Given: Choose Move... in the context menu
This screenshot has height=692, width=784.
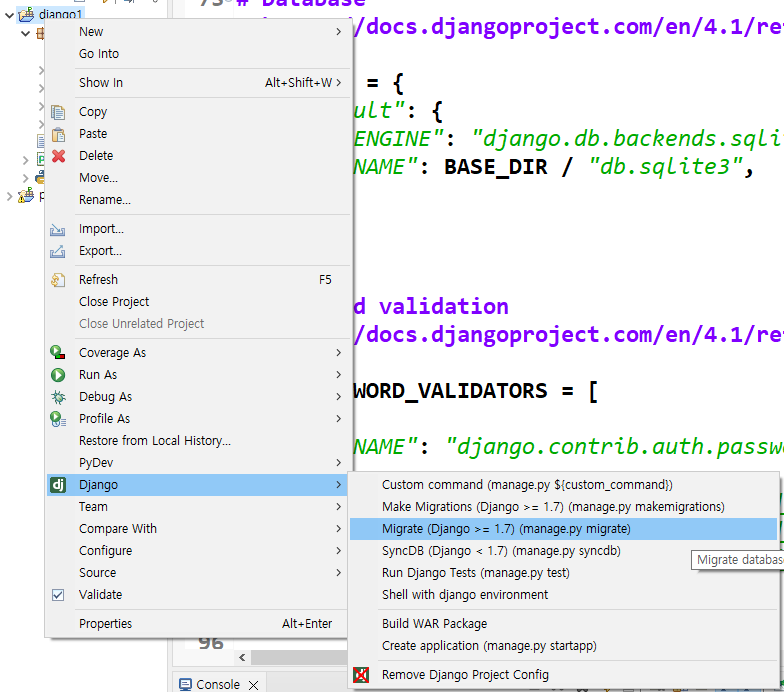Looking at the screenshot, I should point(196,178).
